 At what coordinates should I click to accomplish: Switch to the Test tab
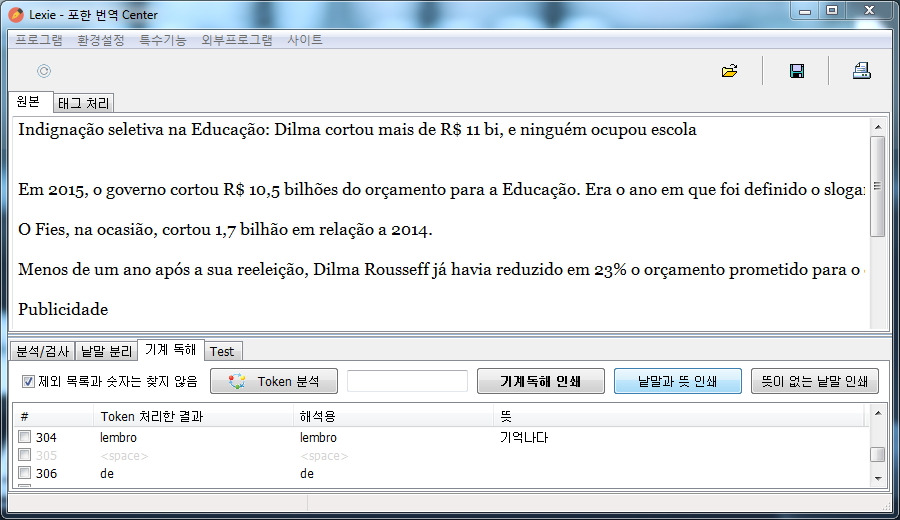(222, 351)
